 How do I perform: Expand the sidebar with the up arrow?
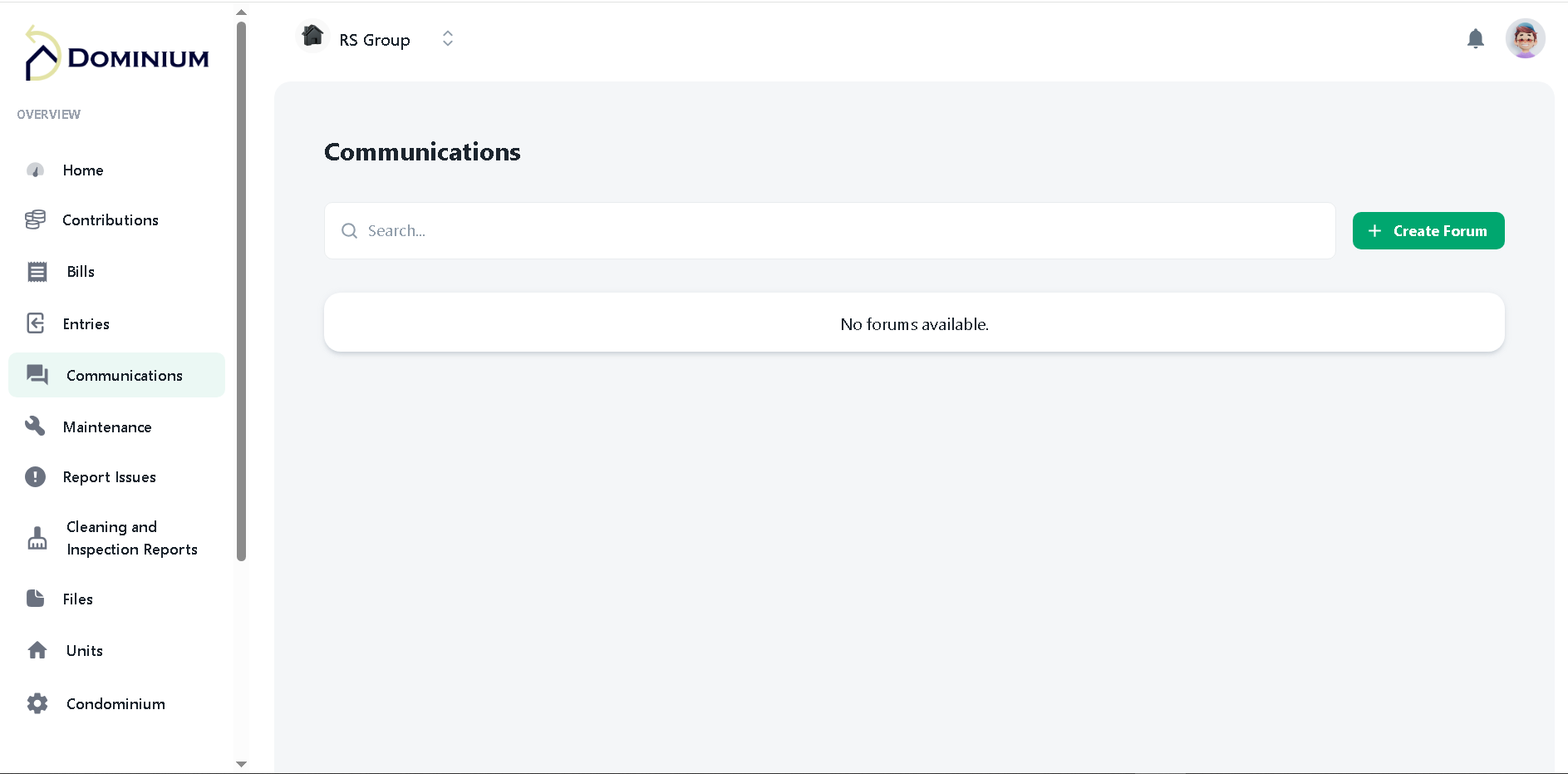(241, 11)
